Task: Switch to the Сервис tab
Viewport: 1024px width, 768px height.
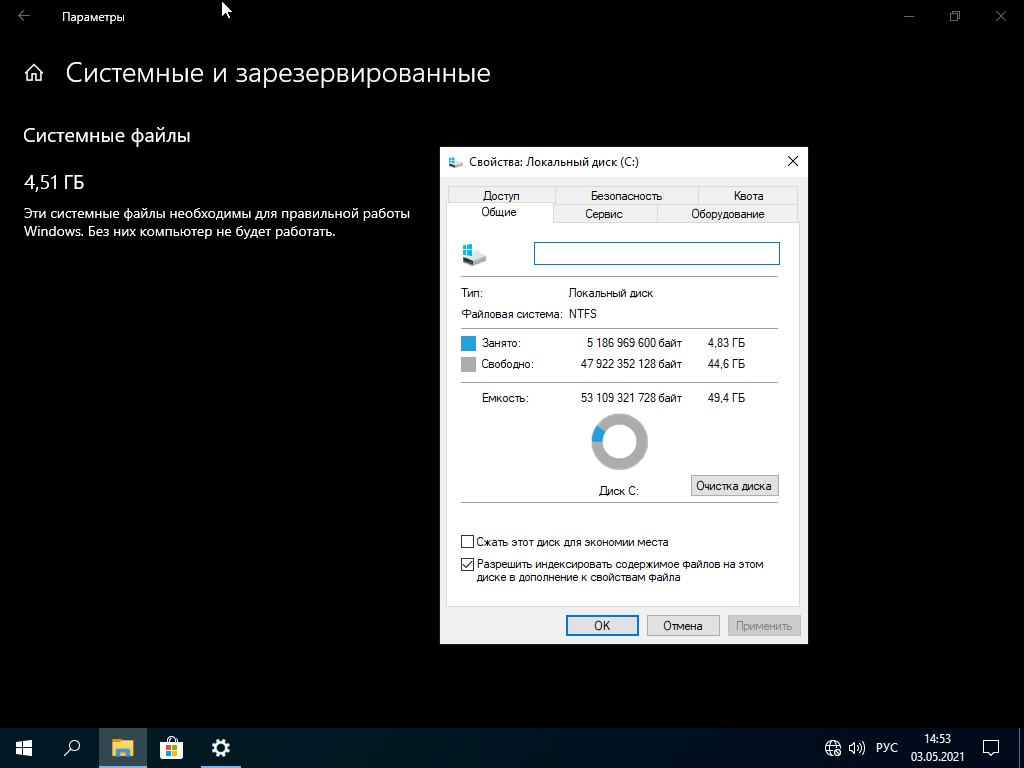Action: click(x=604, y=214)
